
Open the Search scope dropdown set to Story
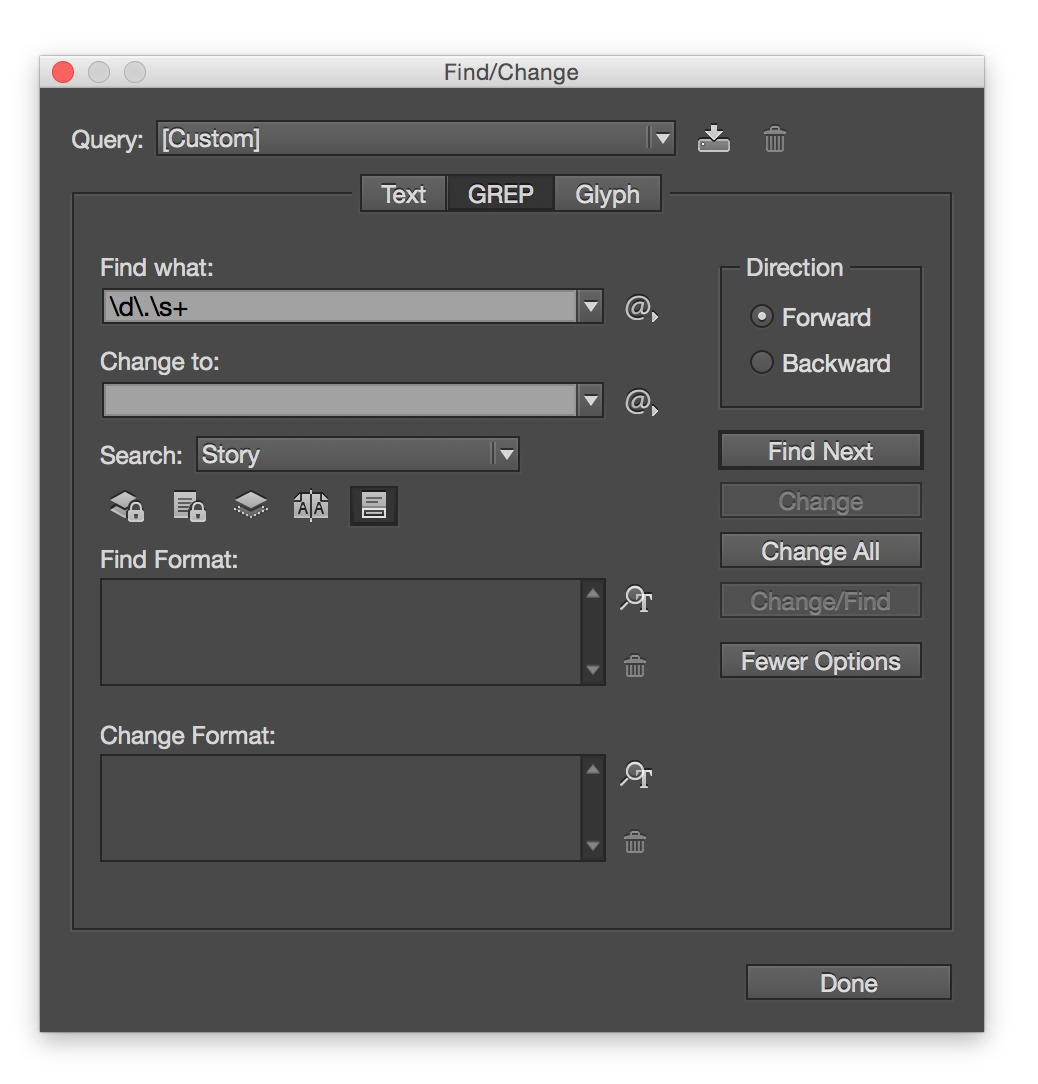coord(506,455)
